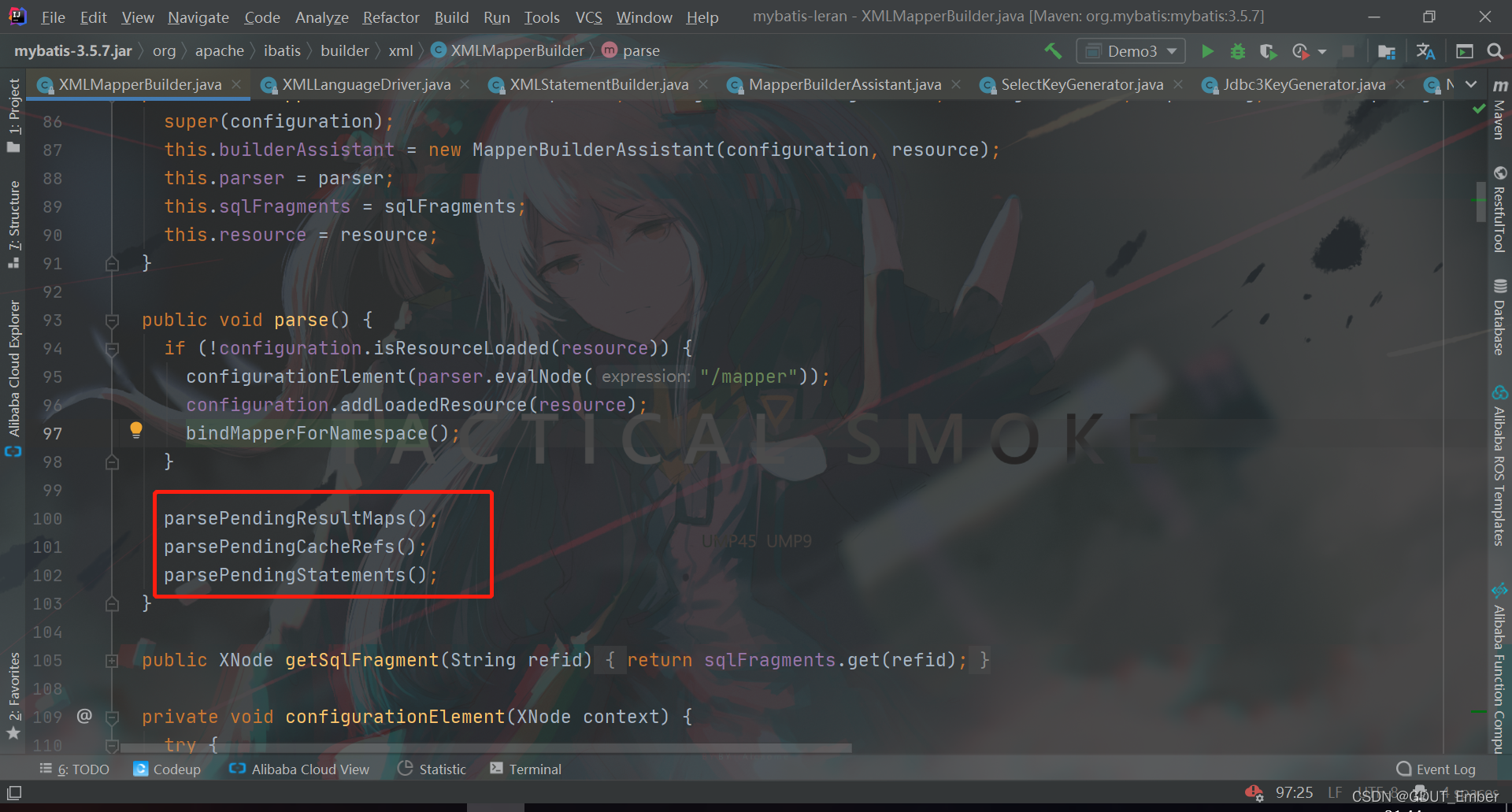Click the Build project hammer icon
The width and height of the screenshot is (1512, 812).
[x=1053, y=51]
